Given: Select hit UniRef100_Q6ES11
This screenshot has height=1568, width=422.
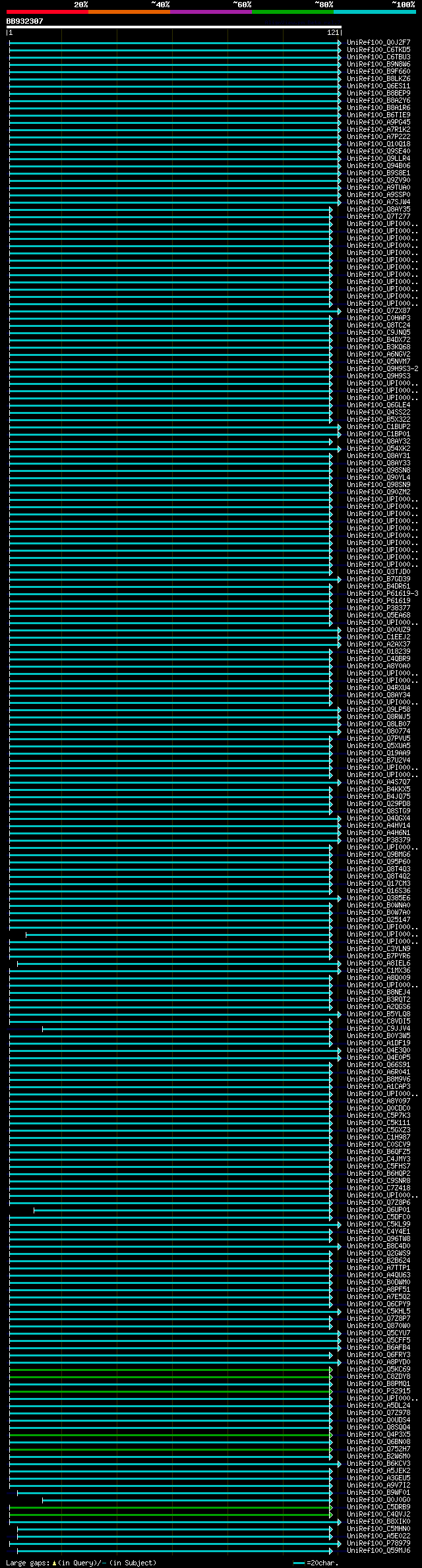Looking at the screenshot, I should 378,86.
